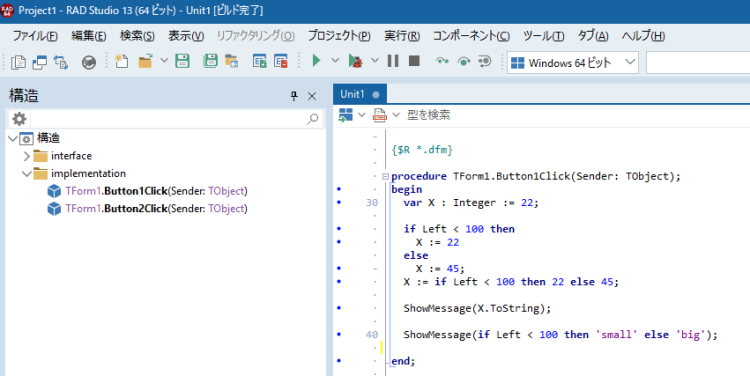Open the ツール(T) menu
The width and height of the screenshot is (750, 376).
tap(543, 36)
